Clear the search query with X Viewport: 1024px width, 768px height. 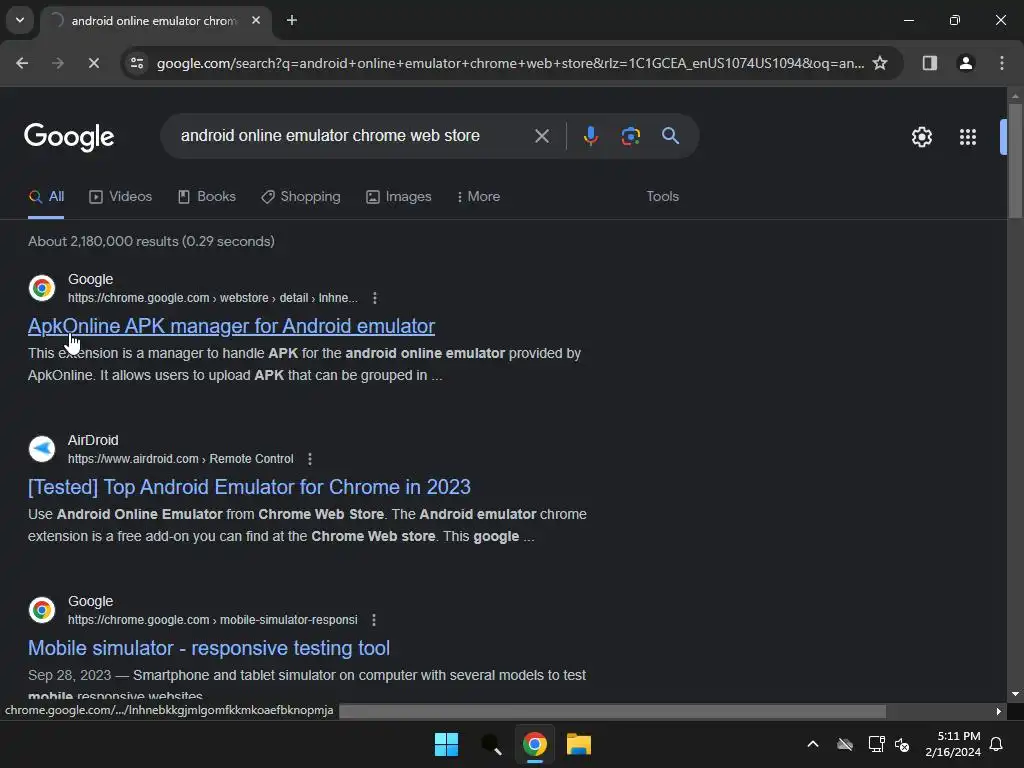point(541,136)
